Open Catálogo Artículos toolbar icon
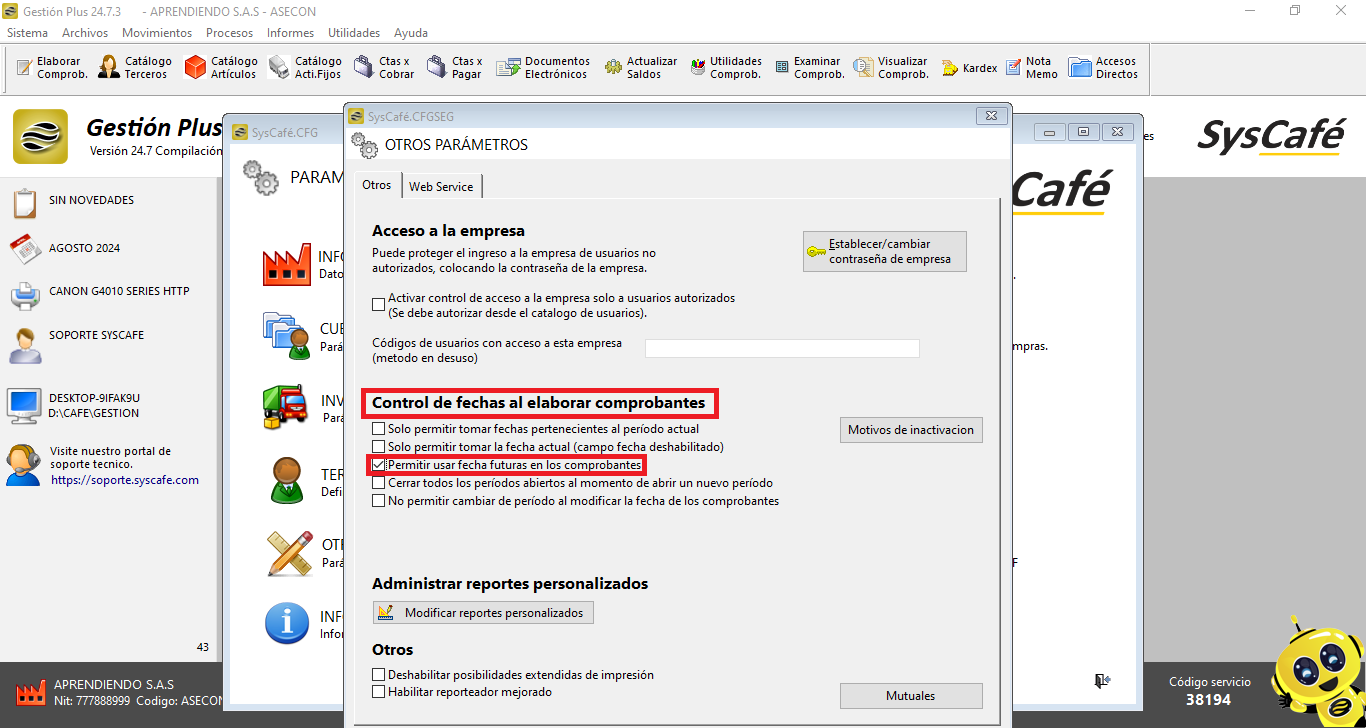The height and width of the screenshot is (728, 1366). [195, 68]
